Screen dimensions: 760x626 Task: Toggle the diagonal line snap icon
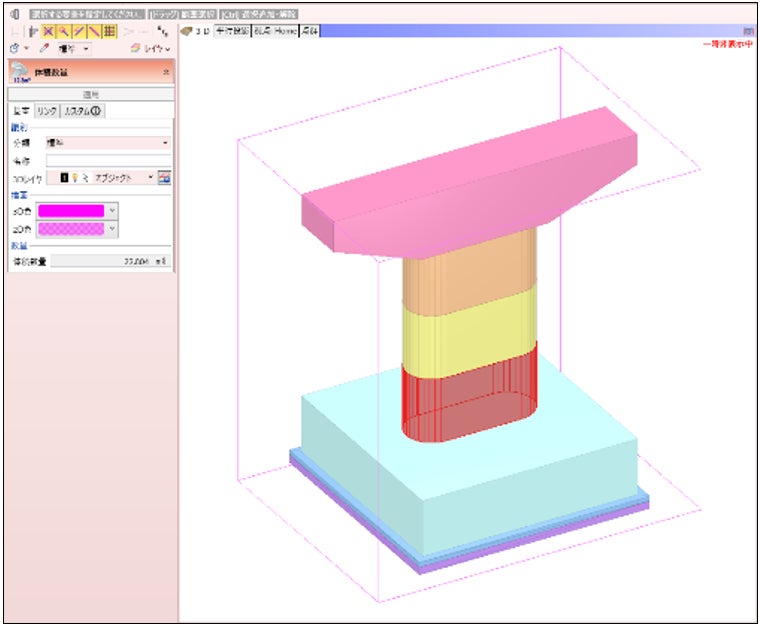(77, 32)
